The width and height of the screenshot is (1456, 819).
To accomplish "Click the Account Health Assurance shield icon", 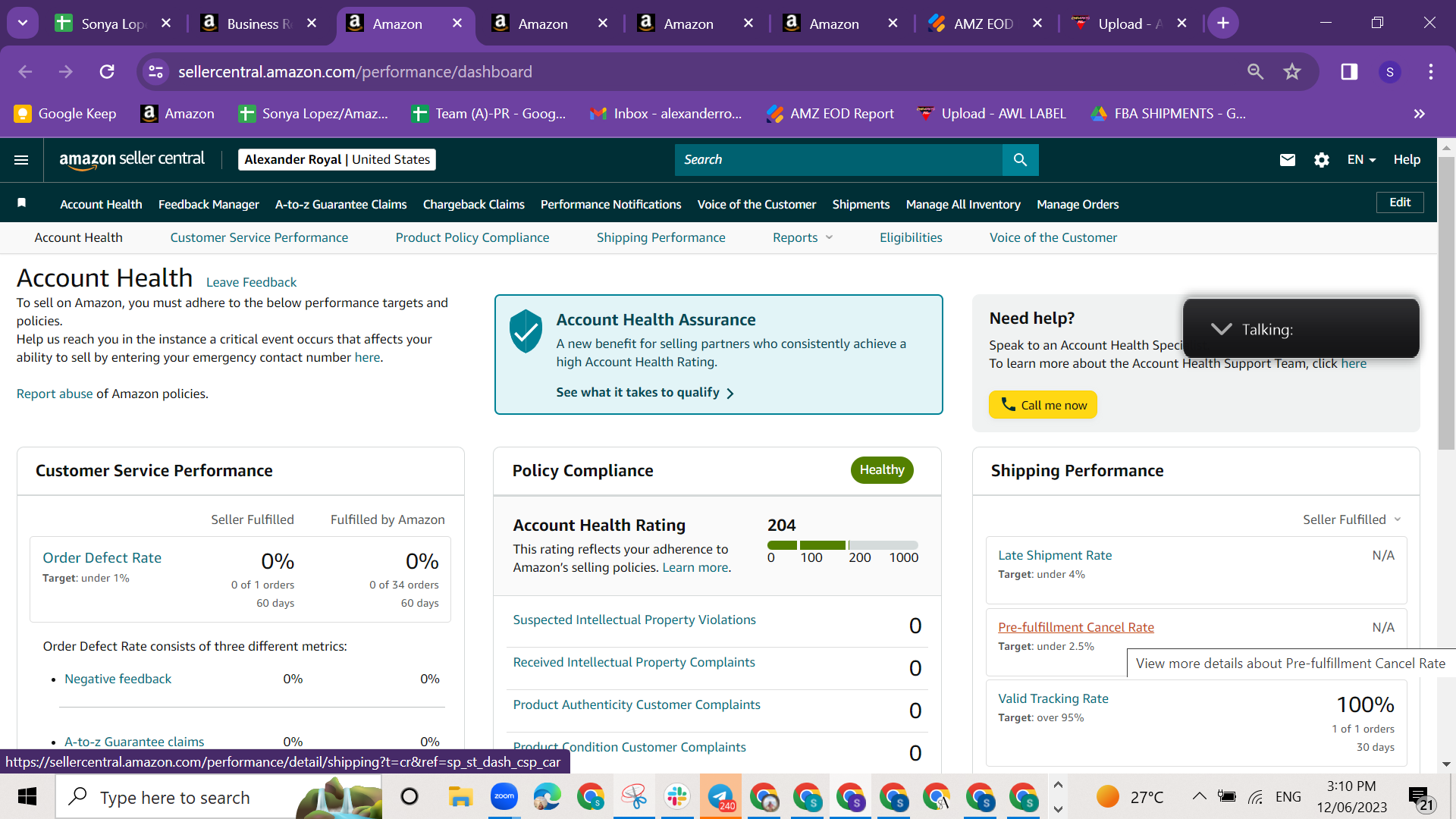I will pyautogui.click(x=526, y=331).
